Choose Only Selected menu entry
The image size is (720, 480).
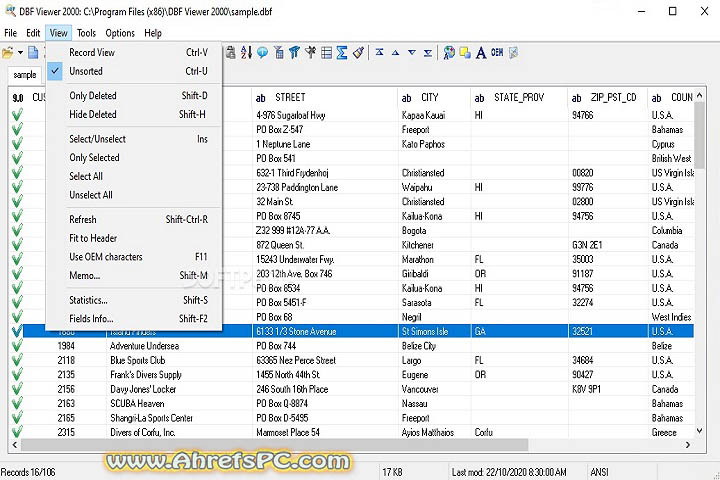[x=135, y=158]
